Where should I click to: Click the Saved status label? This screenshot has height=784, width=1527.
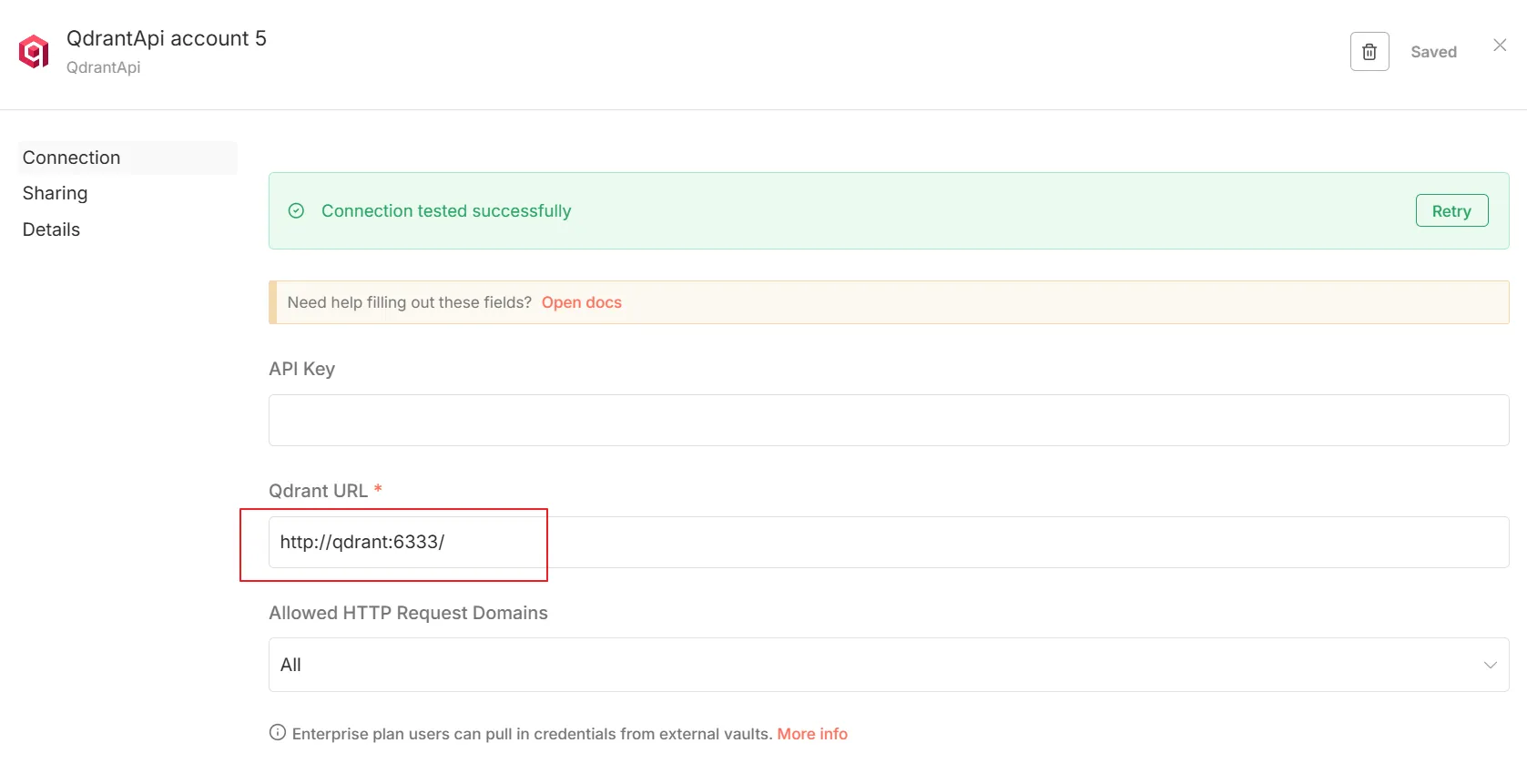[x=1433, y=52]
